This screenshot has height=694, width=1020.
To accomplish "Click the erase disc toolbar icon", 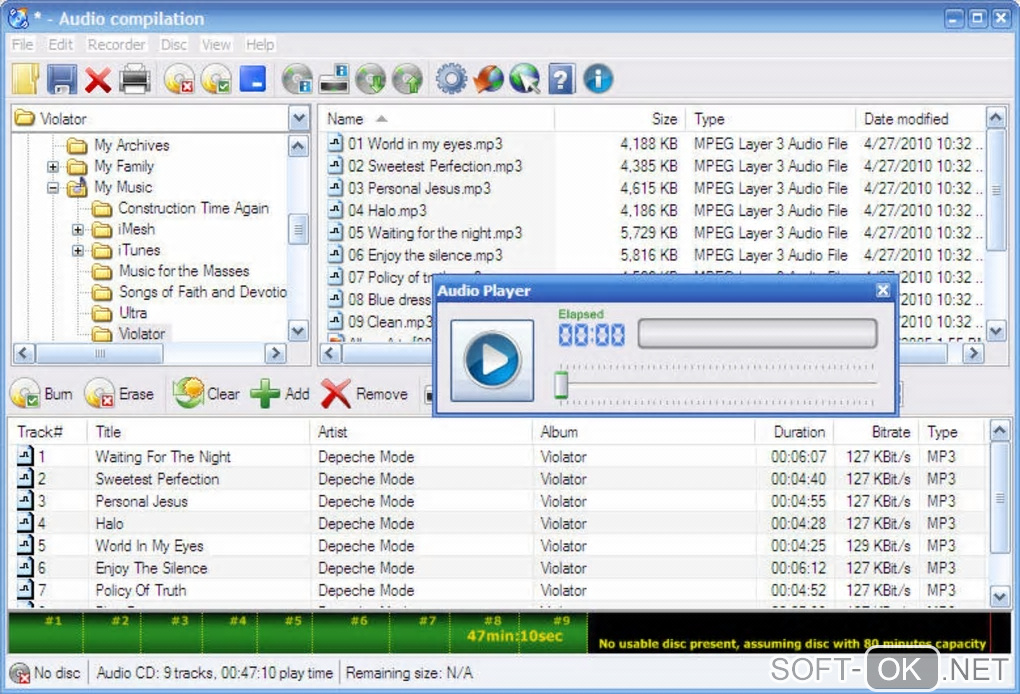I will pyautogui.click(x=179, y=79).
